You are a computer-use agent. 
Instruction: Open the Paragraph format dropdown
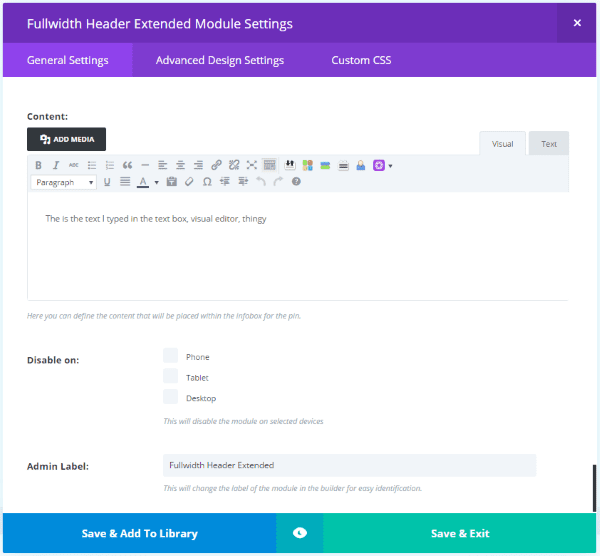tap(64, 183)
